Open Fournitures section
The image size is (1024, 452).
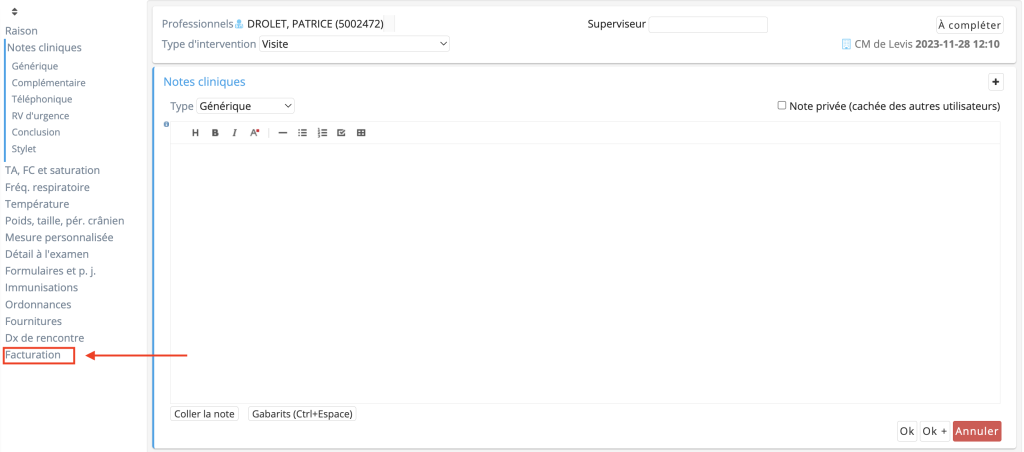[33, 321]
